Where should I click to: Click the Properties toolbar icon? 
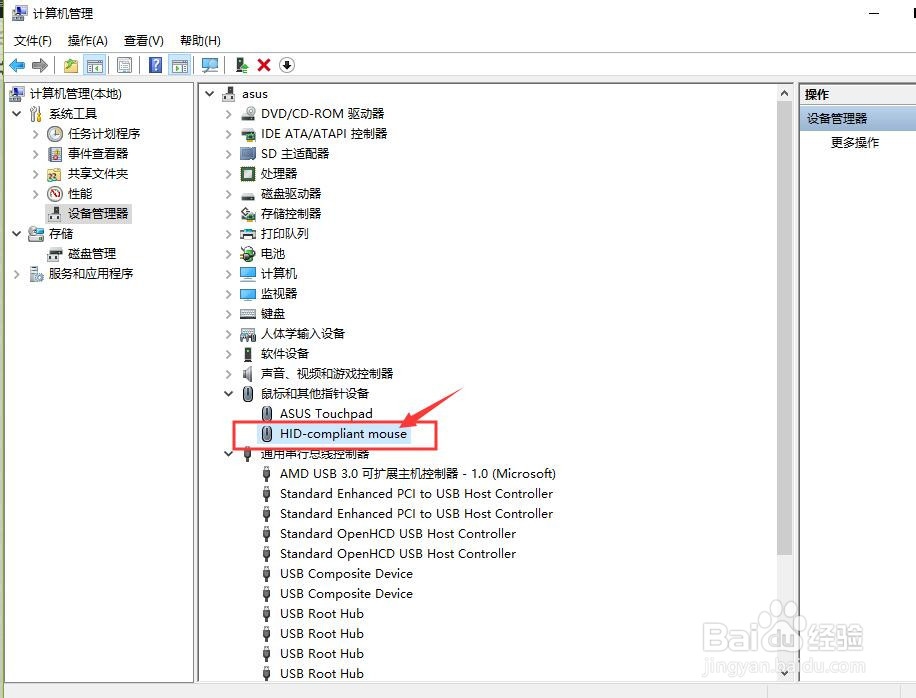click(124, 65)
